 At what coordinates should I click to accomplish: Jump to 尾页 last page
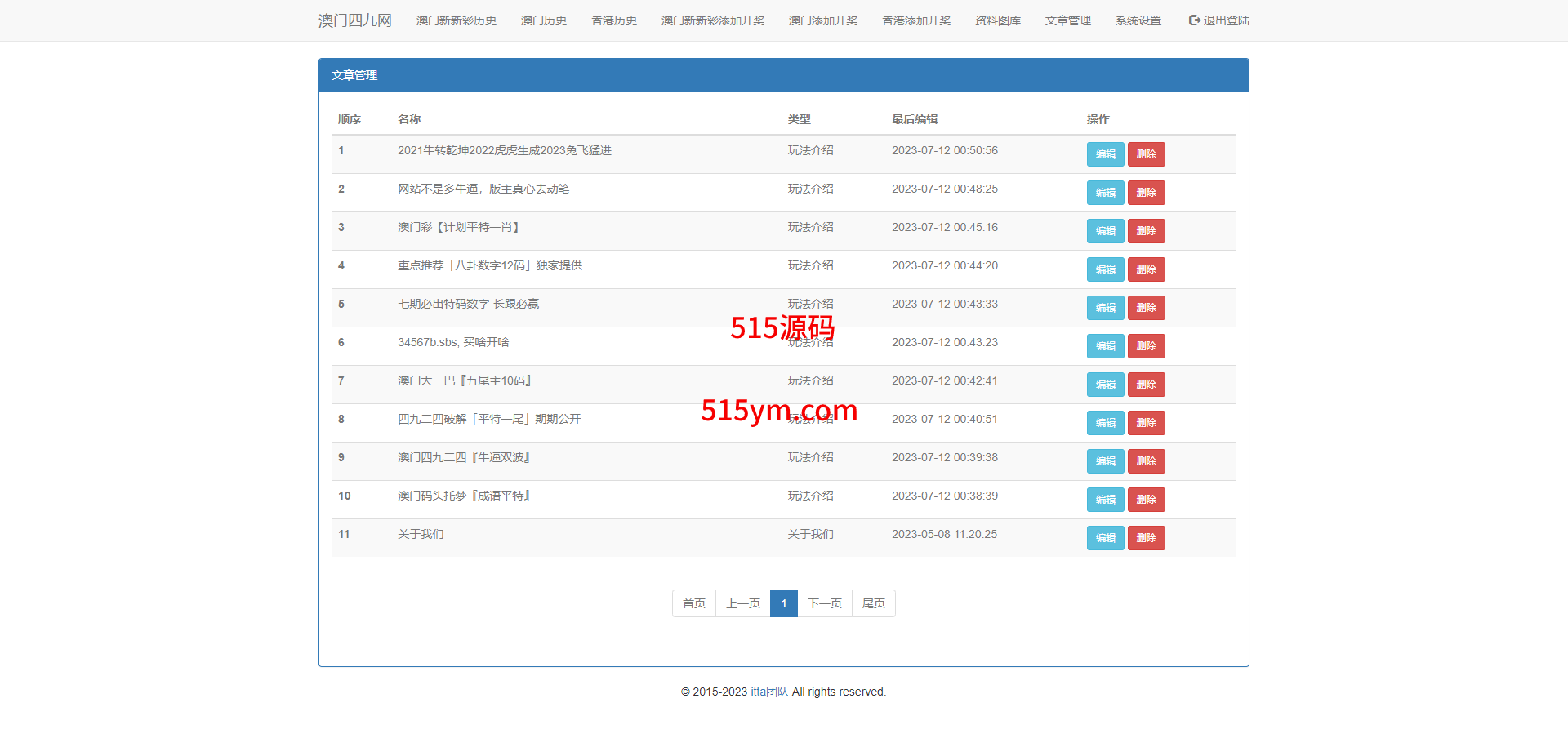pos(873,603)
